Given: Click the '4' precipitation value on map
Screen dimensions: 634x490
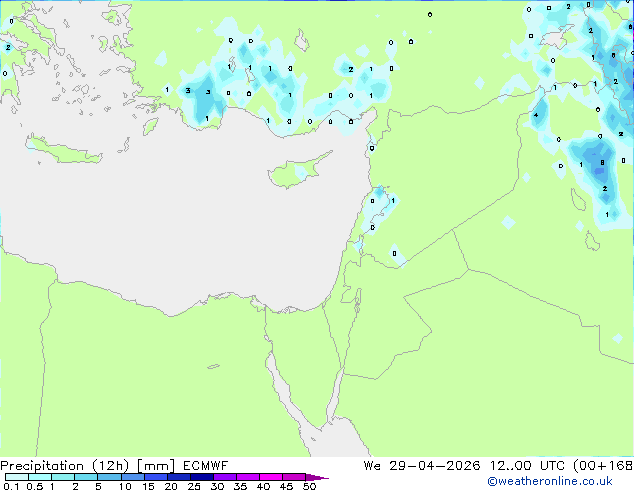Looking at the screenshot, I should [x=536, y=115].
